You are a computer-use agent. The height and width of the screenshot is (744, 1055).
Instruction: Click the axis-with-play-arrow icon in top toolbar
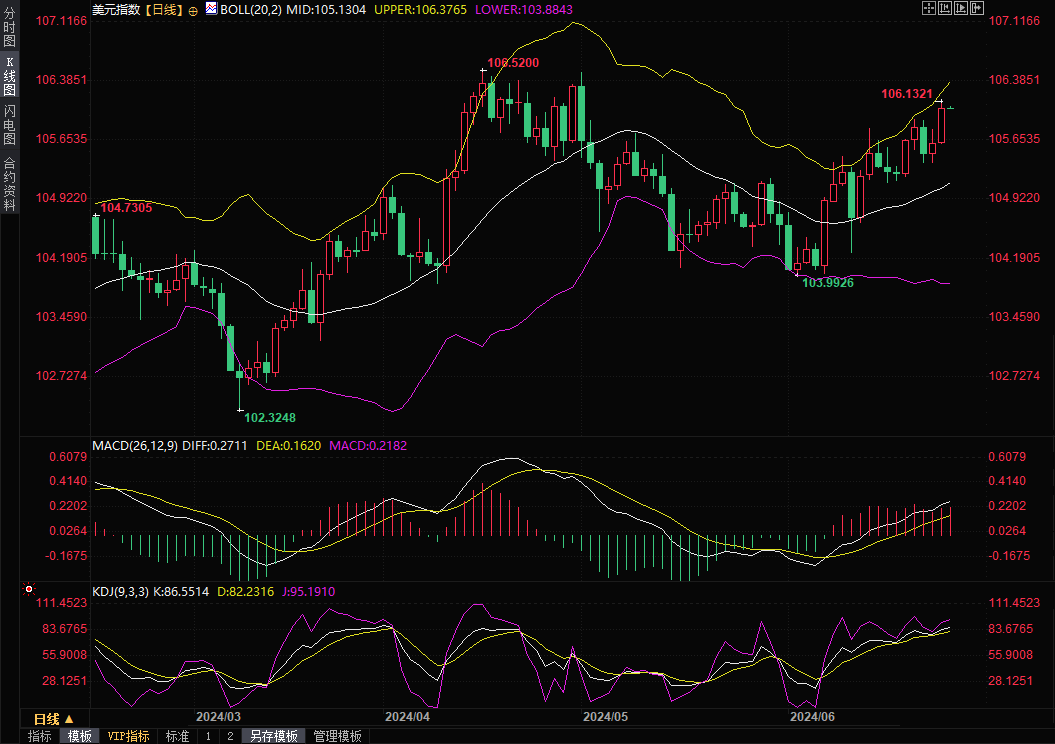coord(961,8)
